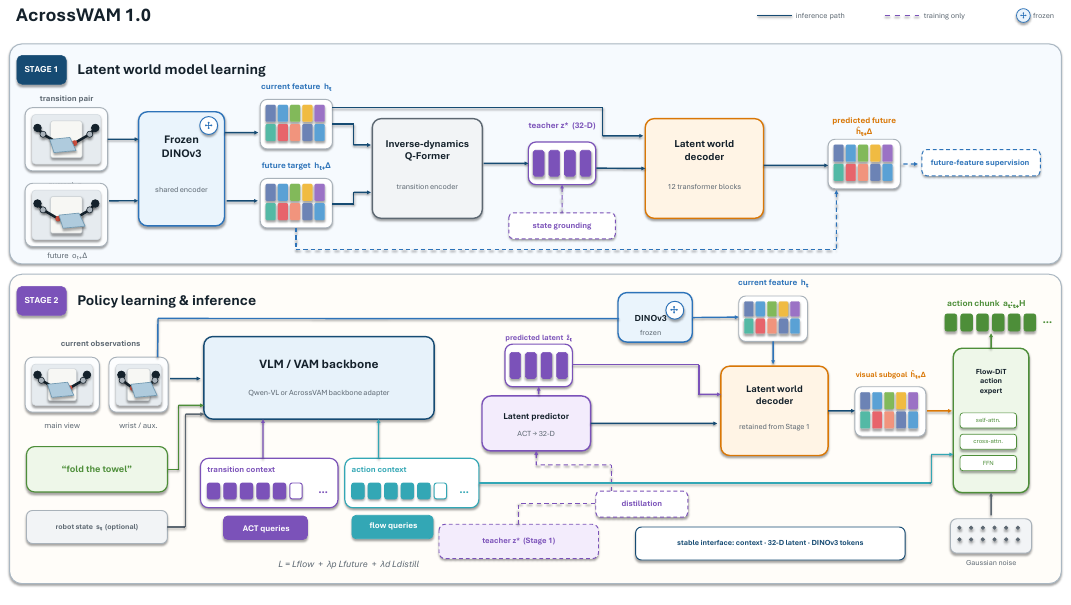Select Latent world decoder with 12 transformer blocks

point(704,169)
